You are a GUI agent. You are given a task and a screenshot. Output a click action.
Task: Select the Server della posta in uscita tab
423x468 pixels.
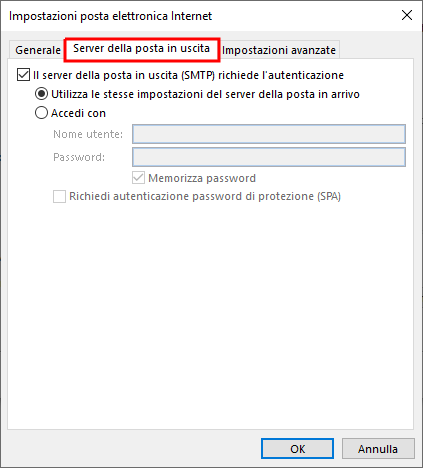[142, 49]
